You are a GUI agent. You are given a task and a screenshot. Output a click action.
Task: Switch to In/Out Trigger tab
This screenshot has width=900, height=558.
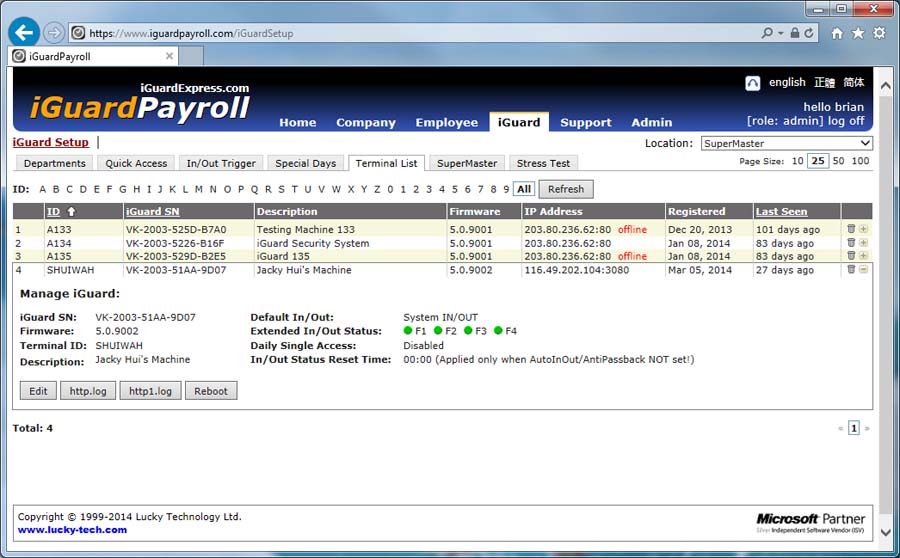pos(221,163)
